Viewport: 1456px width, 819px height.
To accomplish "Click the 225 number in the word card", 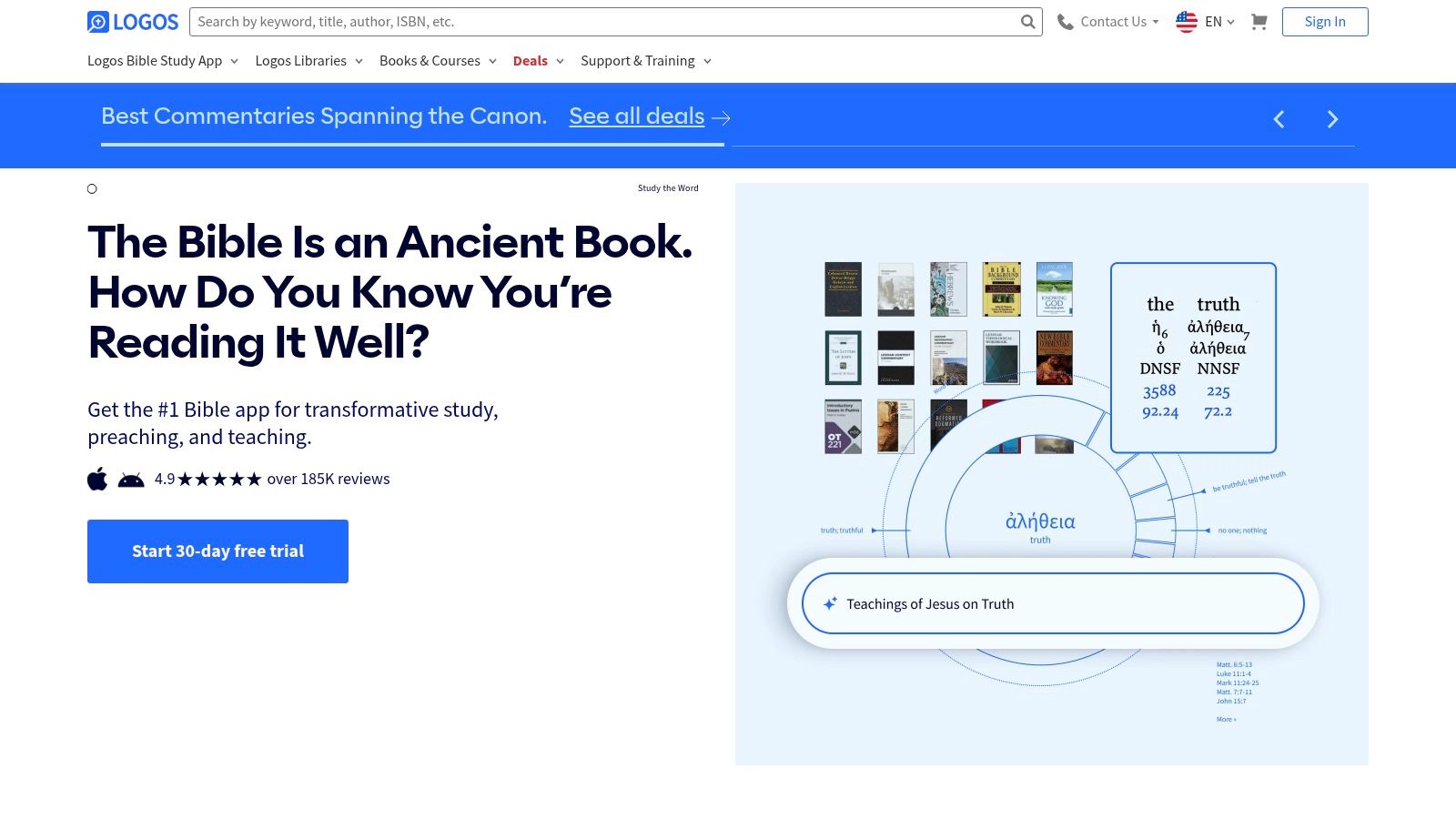I will pyautogui.click(x=1218, y=391).
